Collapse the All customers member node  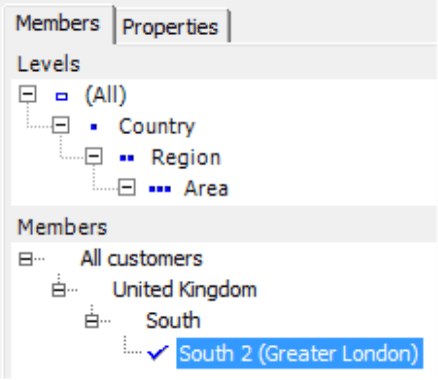[25, 259]
